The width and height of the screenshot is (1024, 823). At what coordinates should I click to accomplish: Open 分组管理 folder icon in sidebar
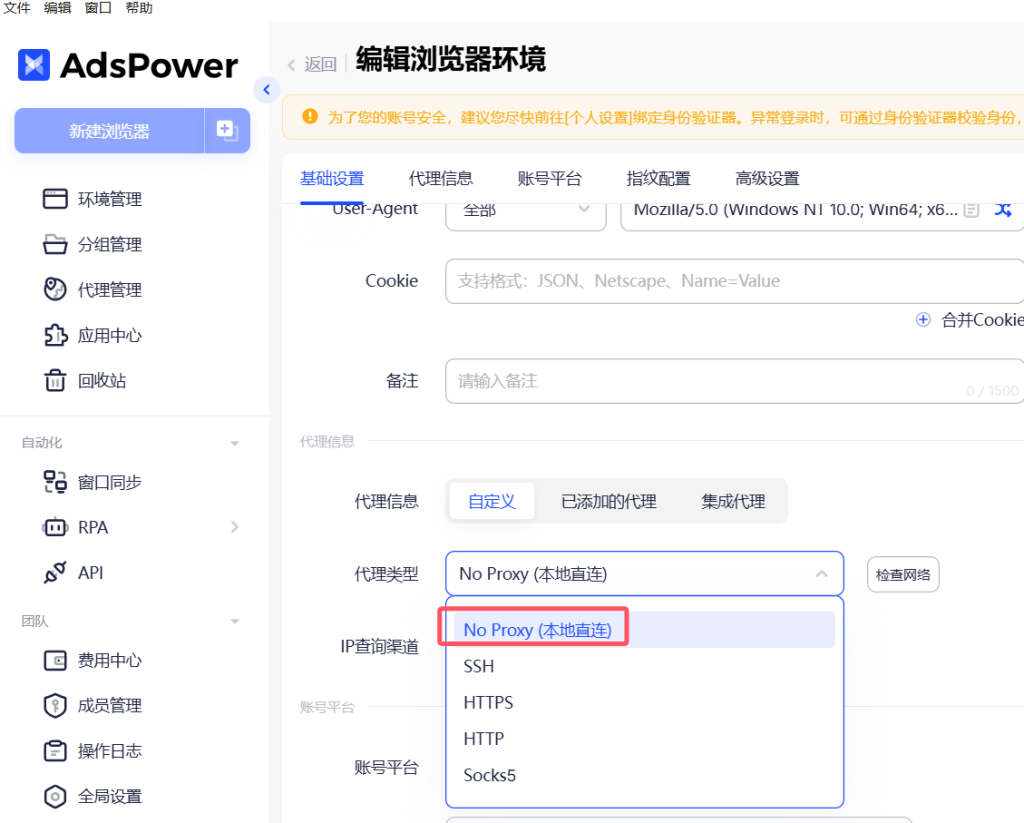tap(55, 244)
